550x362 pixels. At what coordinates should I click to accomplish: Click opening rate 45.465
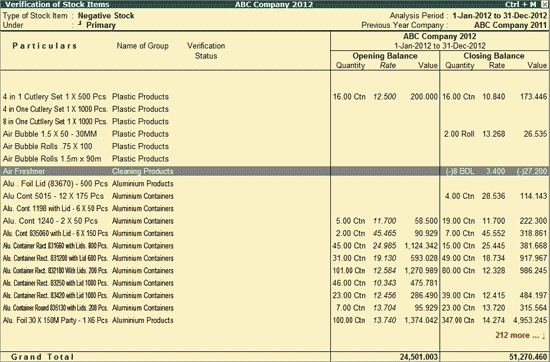pyautogui.click(x=384, y=234)
